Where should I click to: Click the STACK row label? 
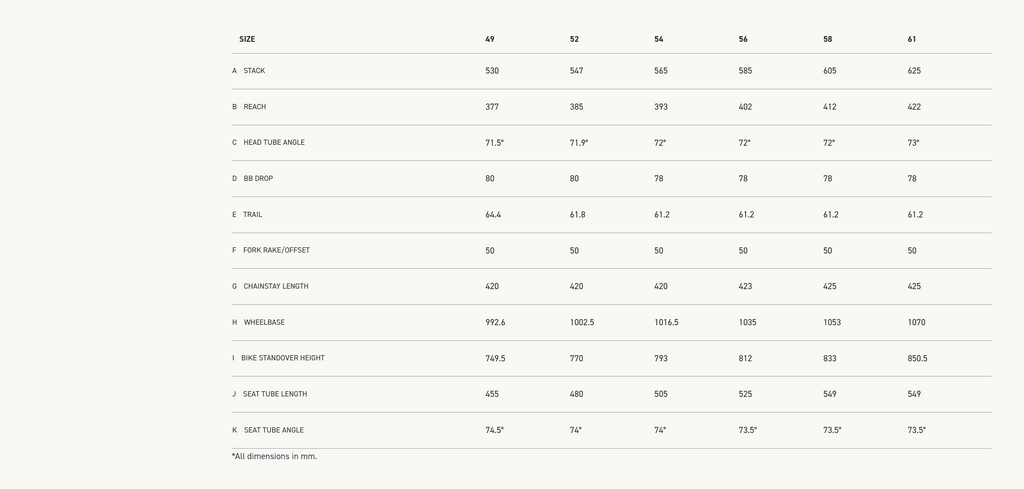pyautogui.click(x=254, y=71)
